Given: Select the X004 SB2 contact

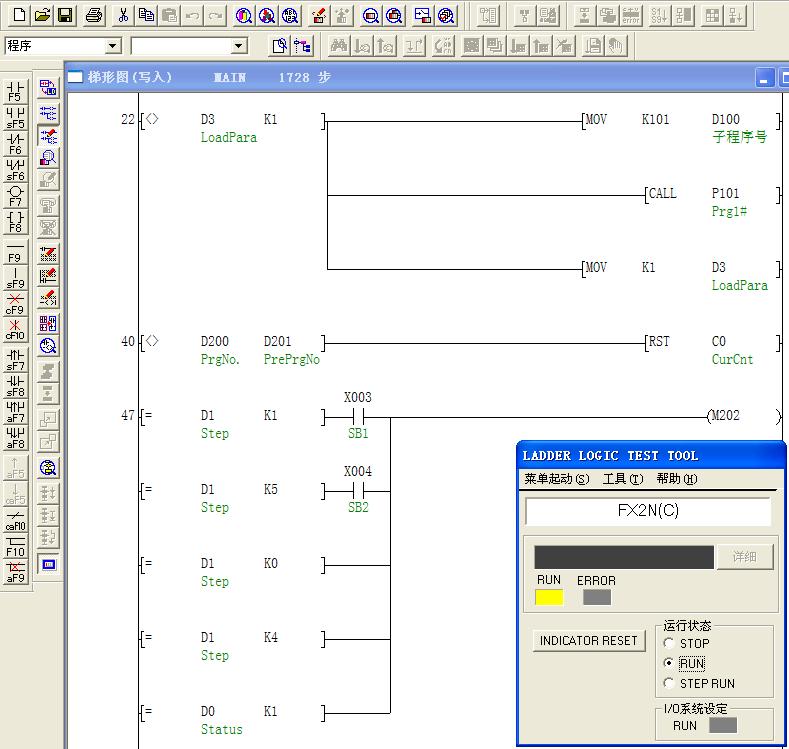Looking at the screenshot, I should coord(358,489).
